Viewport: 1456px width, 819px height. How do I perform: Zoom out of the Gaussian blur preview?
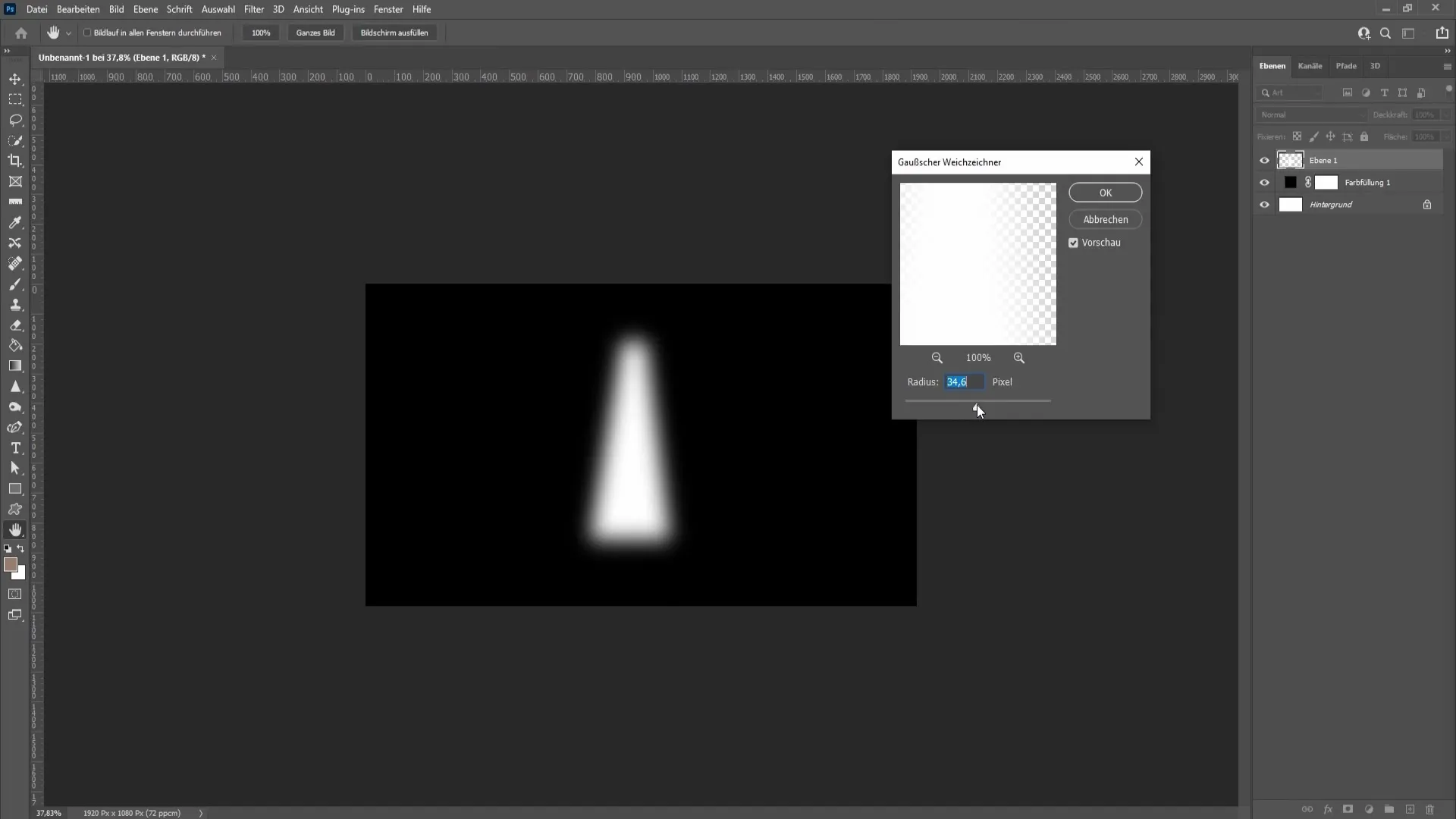[937, 358]
